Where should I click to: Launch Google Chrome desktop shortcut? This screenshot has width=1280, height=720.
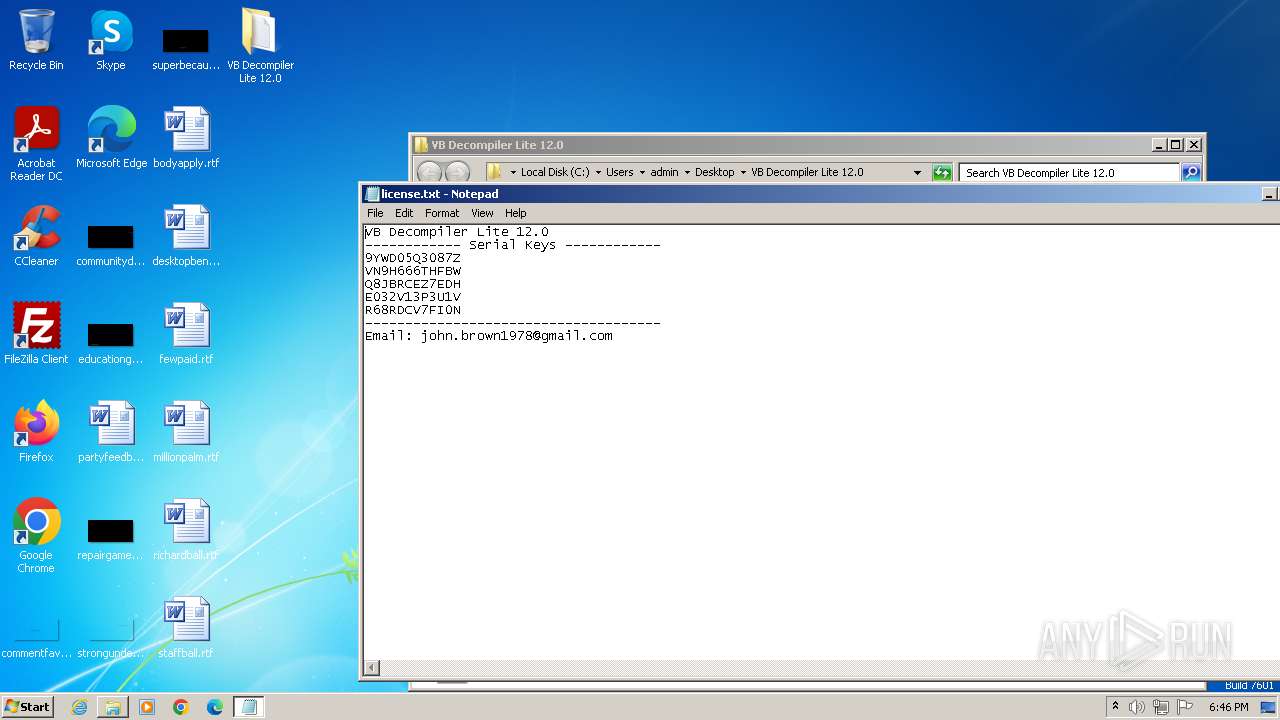pos(36,536)
